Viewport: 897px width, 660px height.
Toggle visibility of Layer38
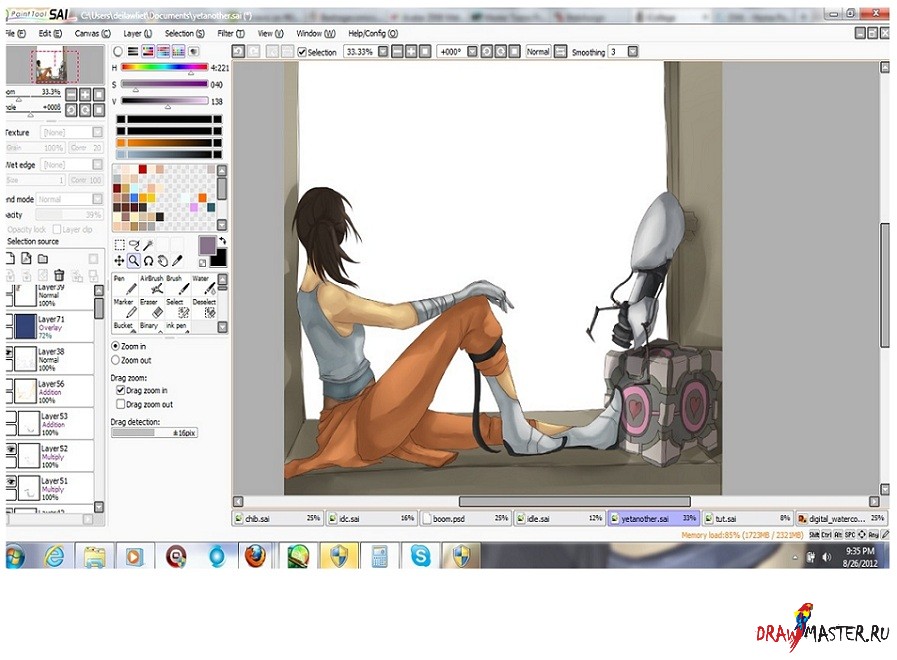tap(9, 352)
